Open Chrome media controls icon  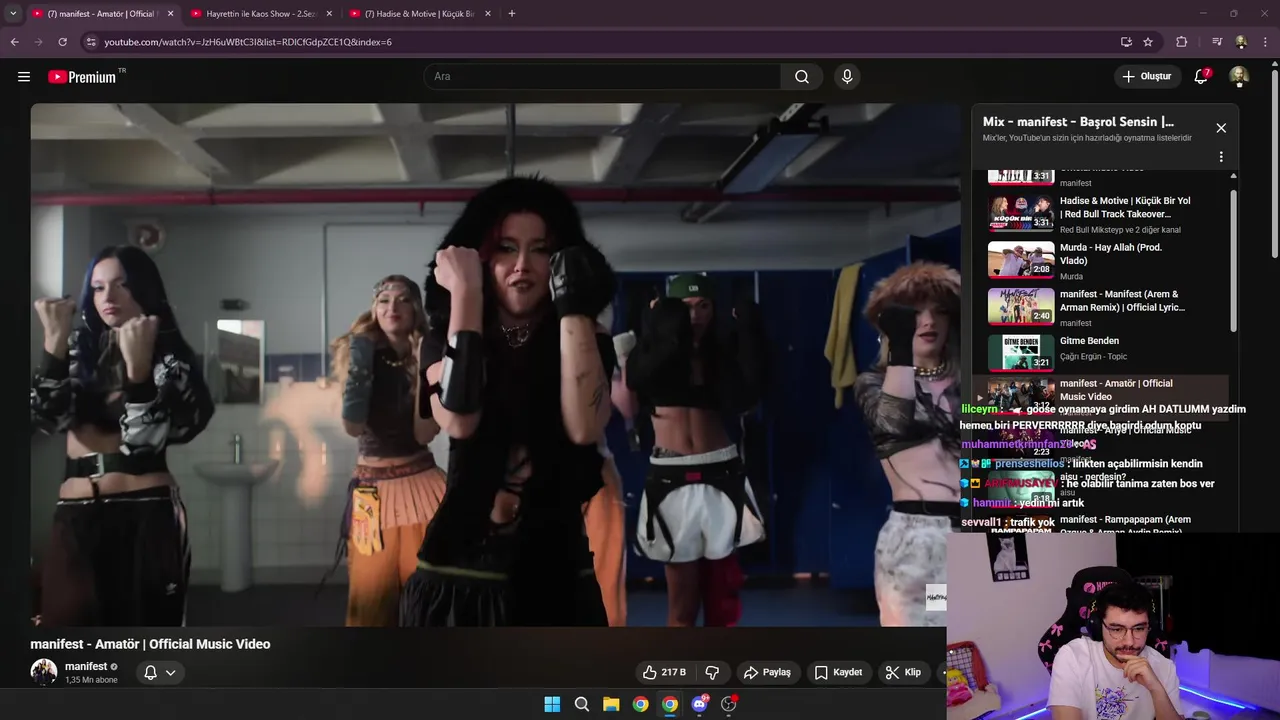[x=1217, y=42]
